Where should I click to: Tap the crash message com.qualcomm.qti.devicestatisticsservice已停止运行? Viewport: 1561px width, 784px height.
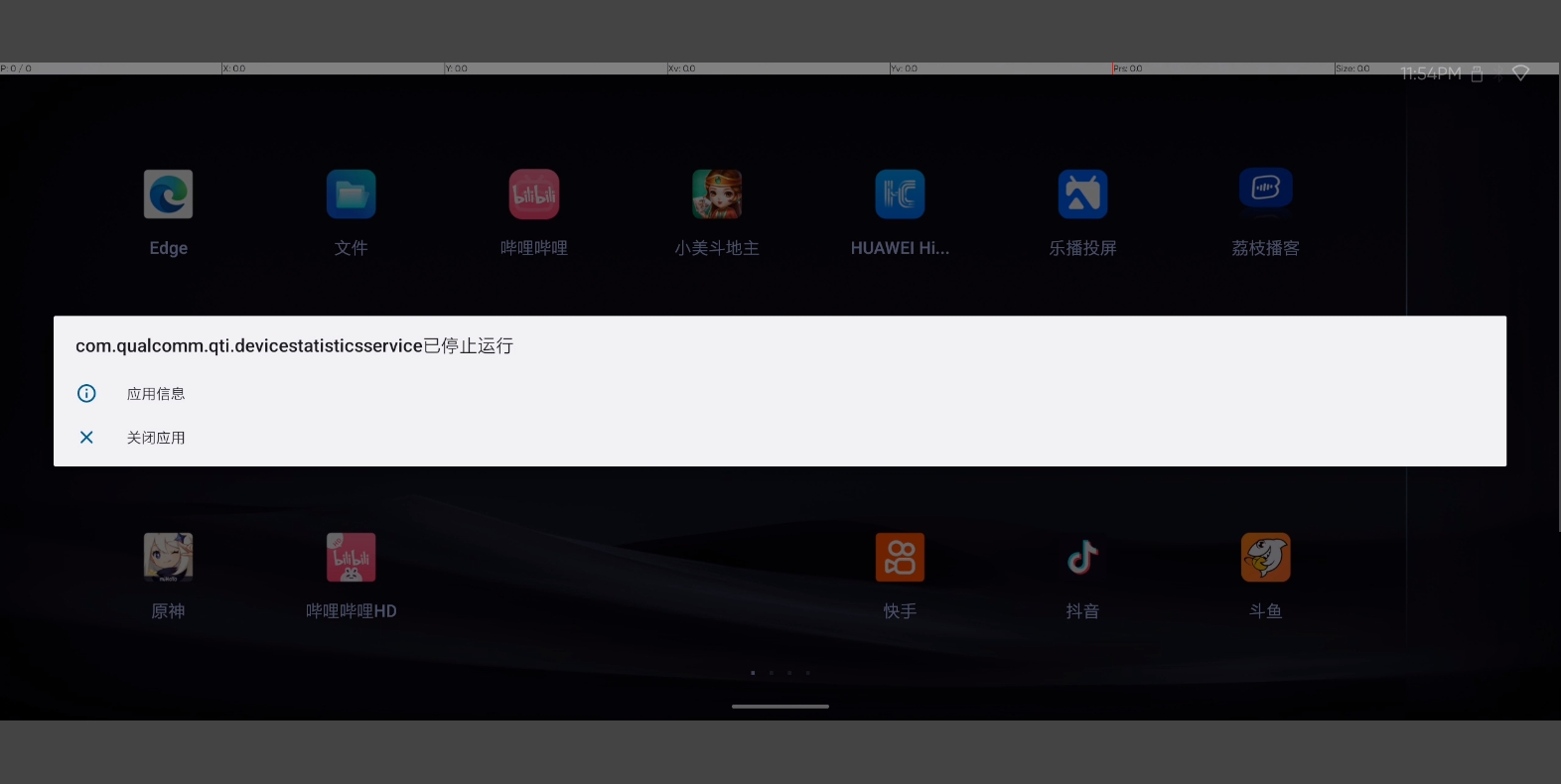(x=294, y=345)
